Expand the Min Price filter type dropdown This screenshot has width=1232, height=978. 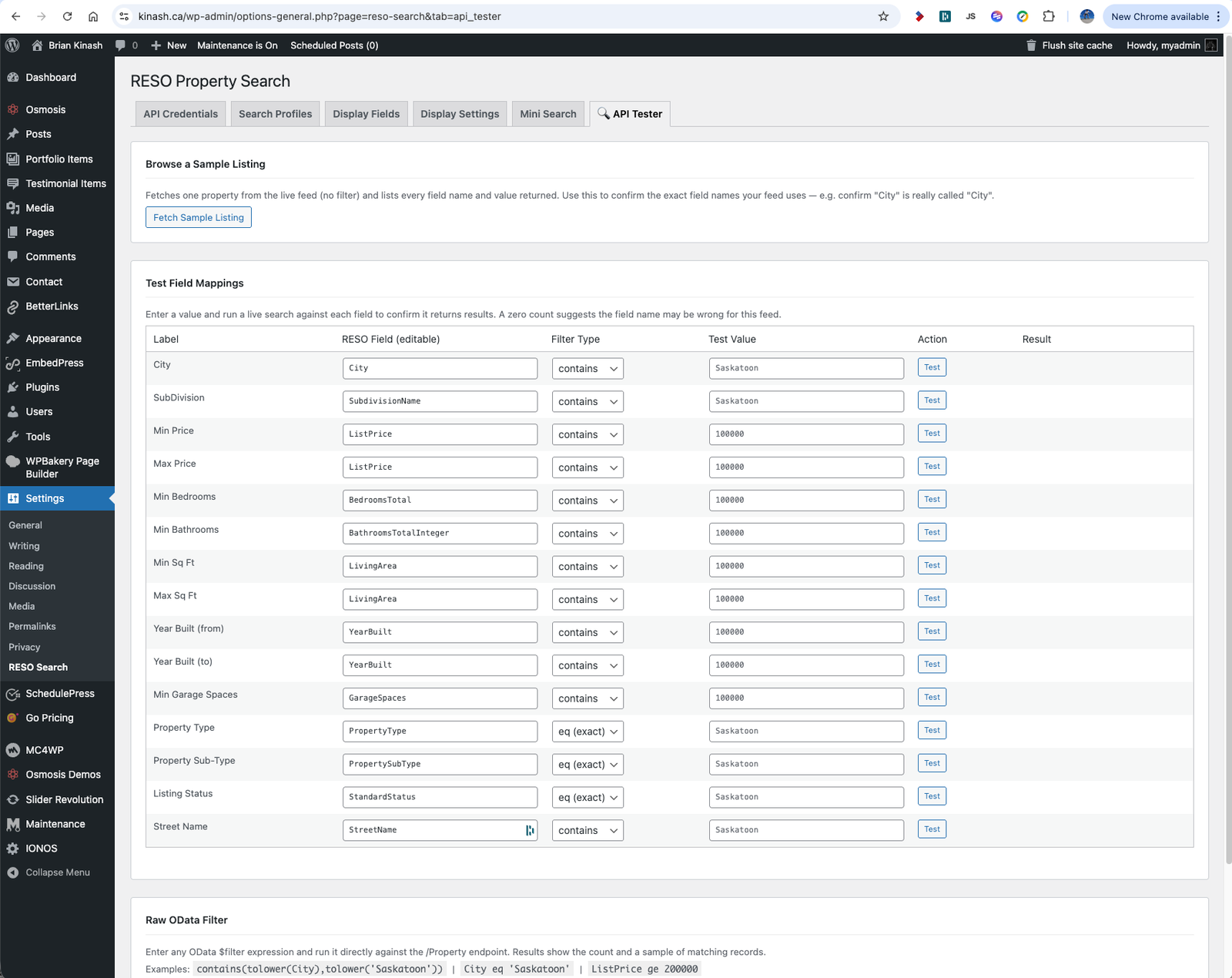coord(588,434)
